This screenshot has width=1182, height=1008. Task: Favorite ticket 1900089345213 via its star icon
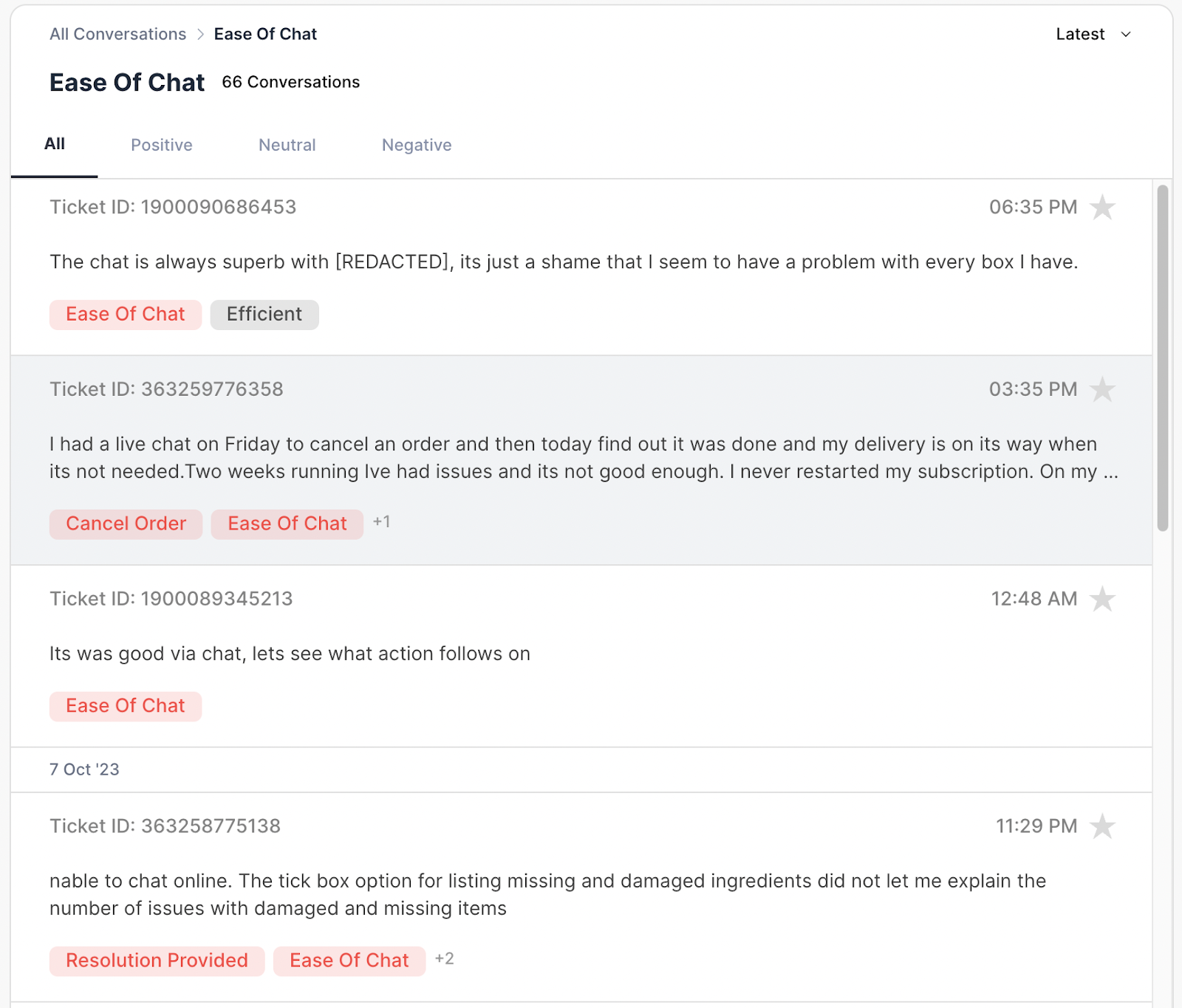coord(1104,599)
